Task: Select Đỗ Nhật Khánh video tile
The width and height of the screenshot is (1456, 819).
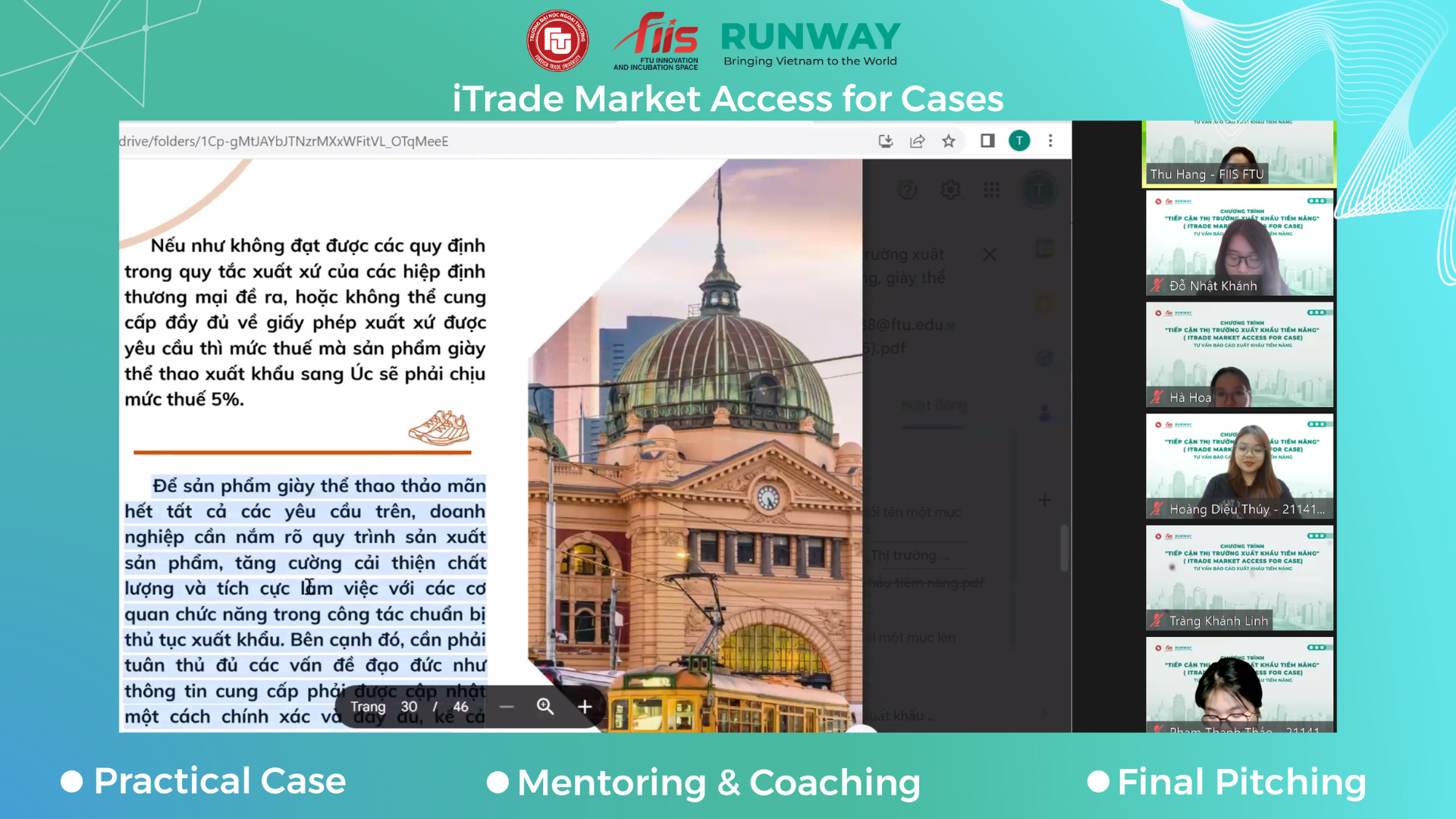Action: pos(1239,243)
